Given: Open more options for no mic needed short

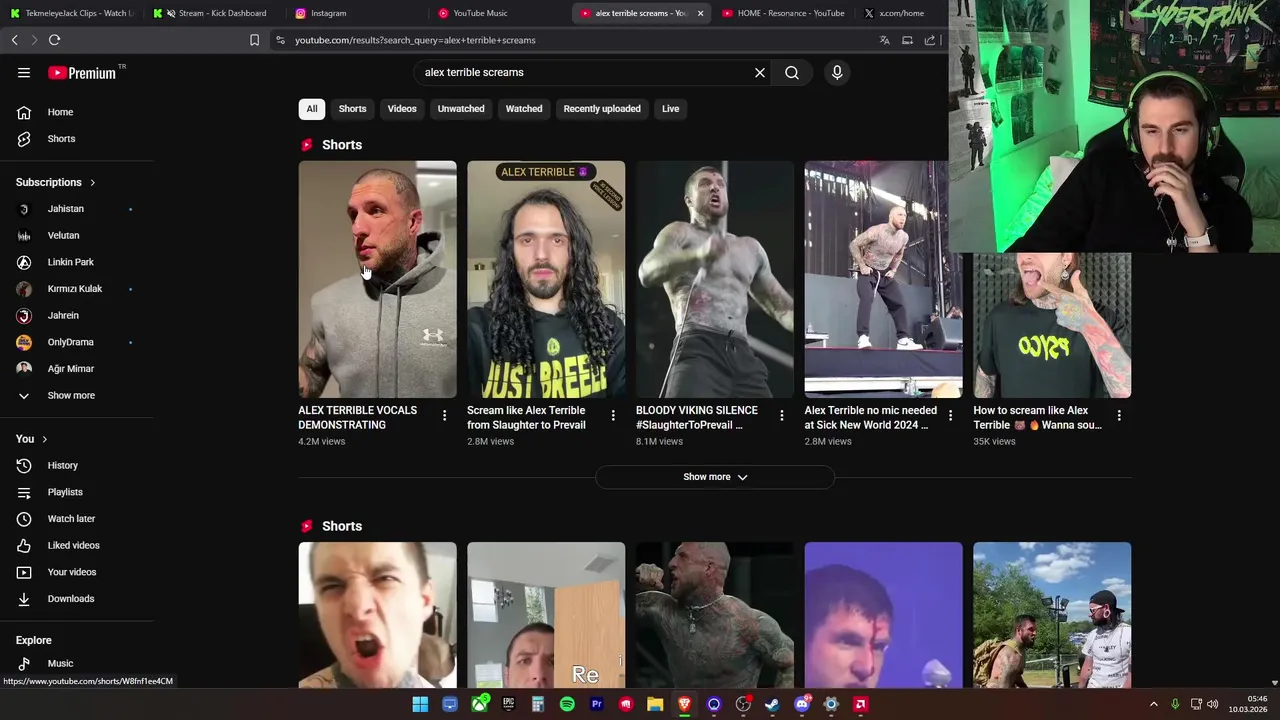Looking at the screenshot, I should click(951, 415).
